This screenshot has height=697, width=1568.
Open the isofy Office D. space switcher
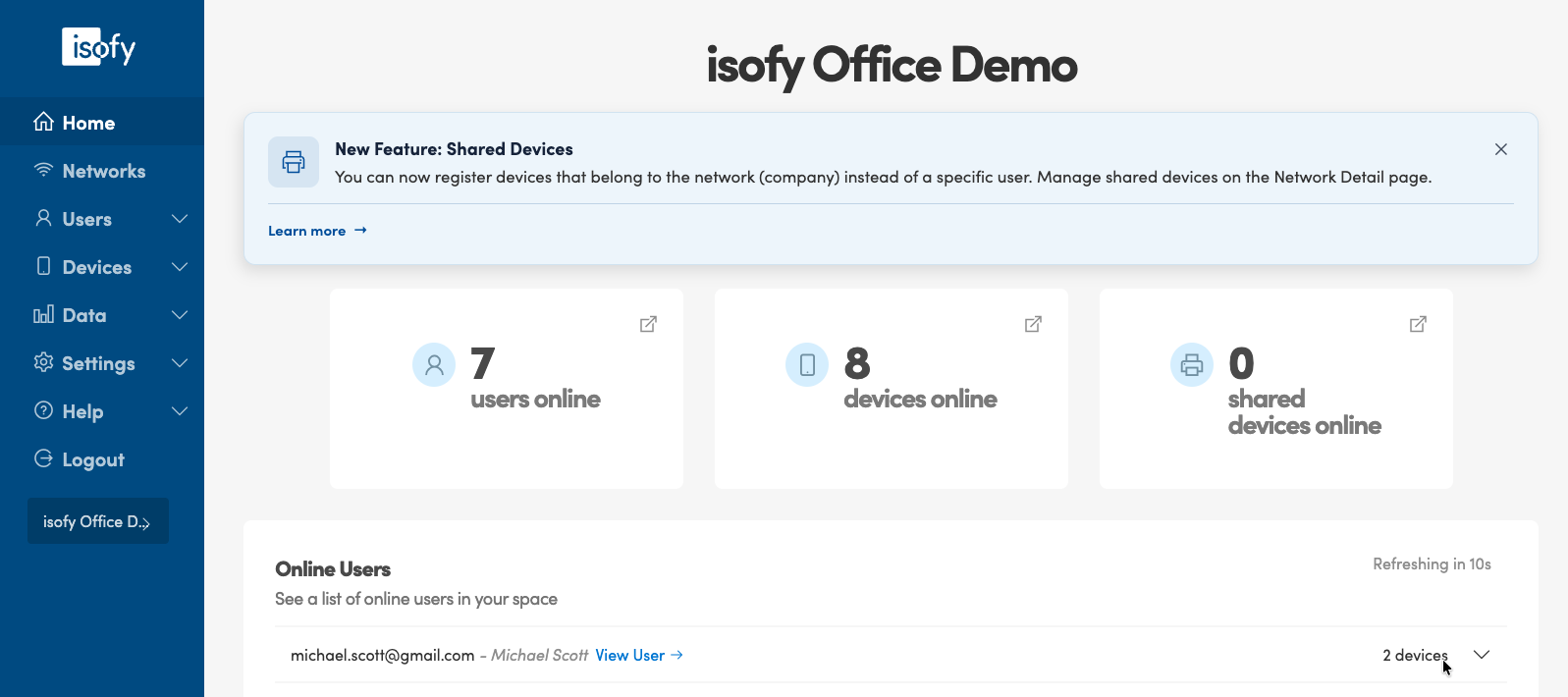pyautogui.click(x=98, y=520)
